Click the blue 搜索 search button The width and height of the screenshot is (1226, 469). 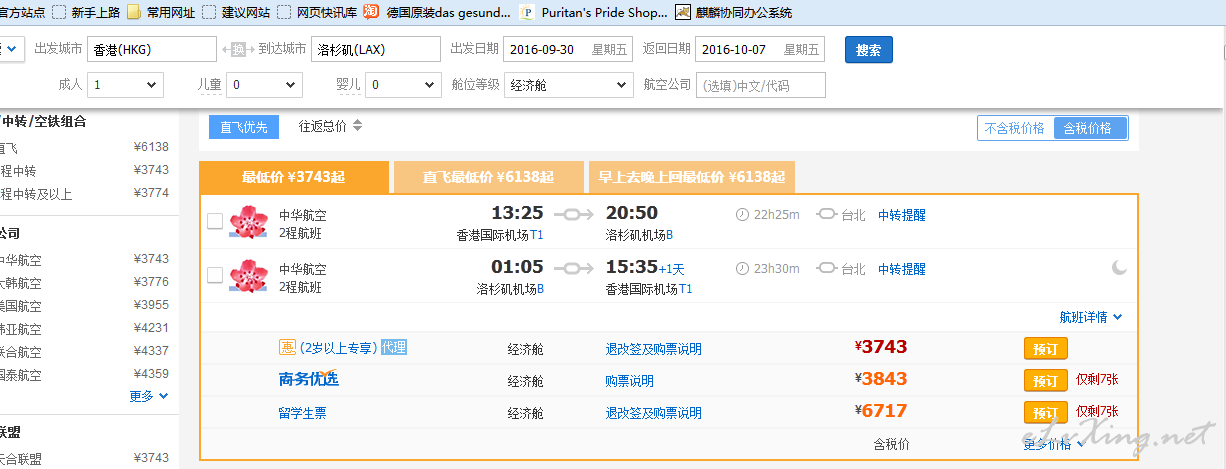(869, 50)
